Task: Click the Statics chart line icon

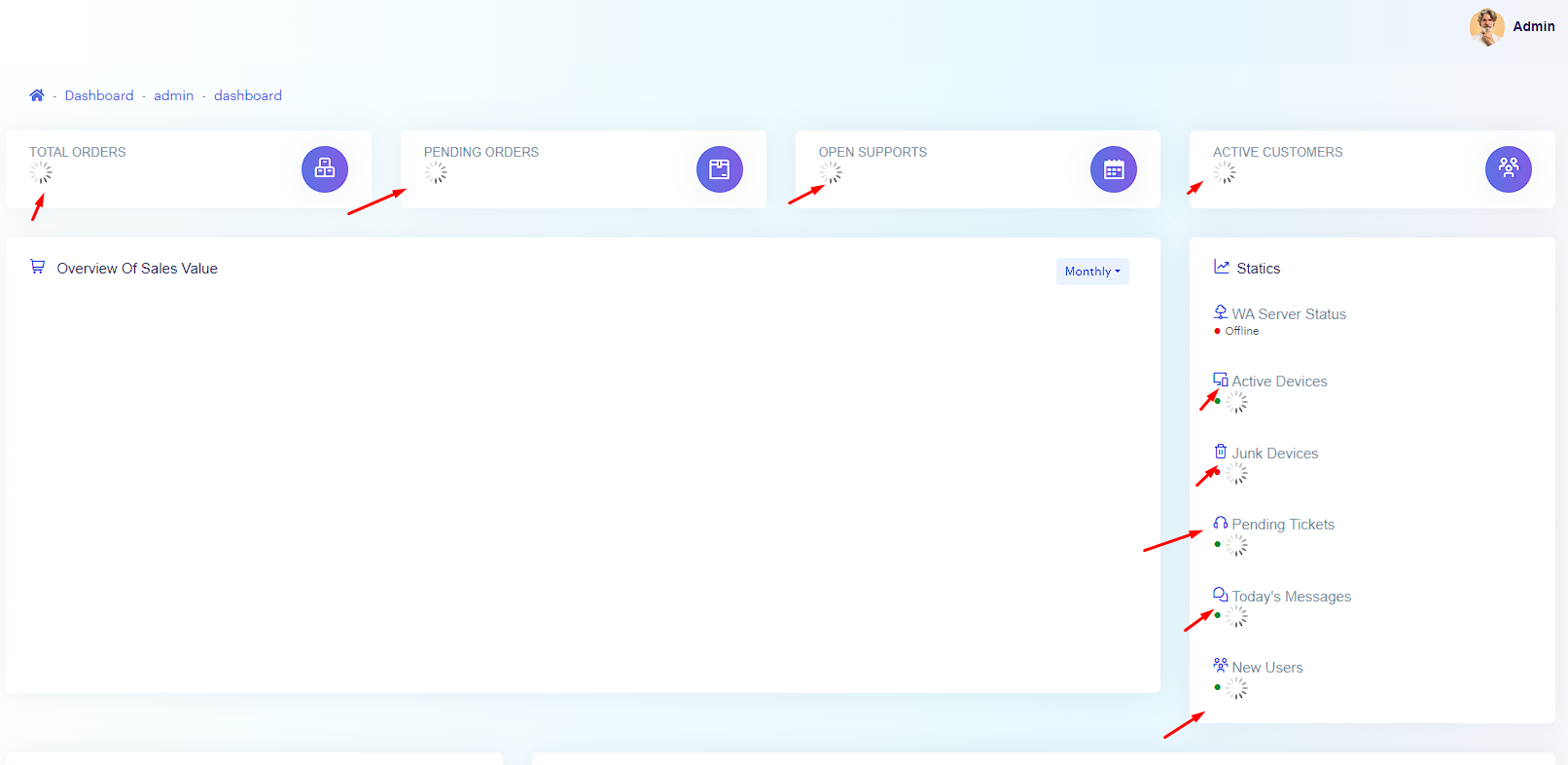Action: point(1222,267)
